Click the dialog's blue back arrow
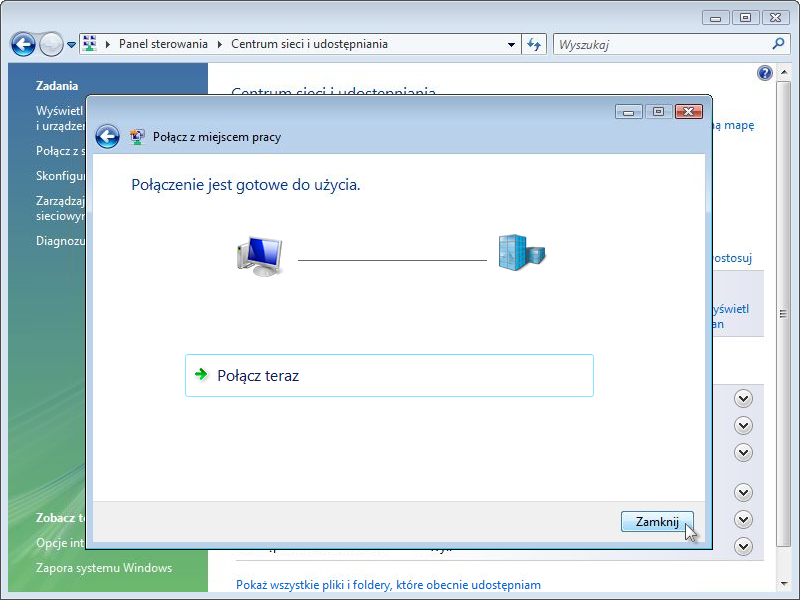800x600 pixels. 107,137
